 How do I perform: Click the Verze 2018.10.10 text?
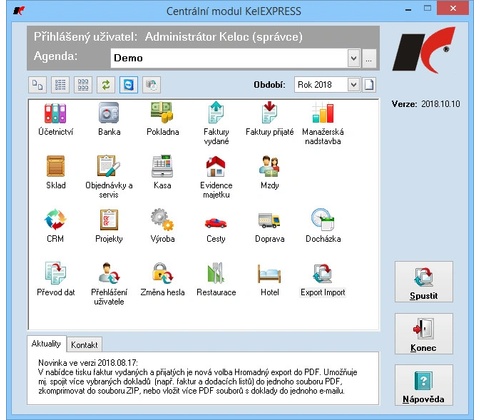click(x=426, y=104)
